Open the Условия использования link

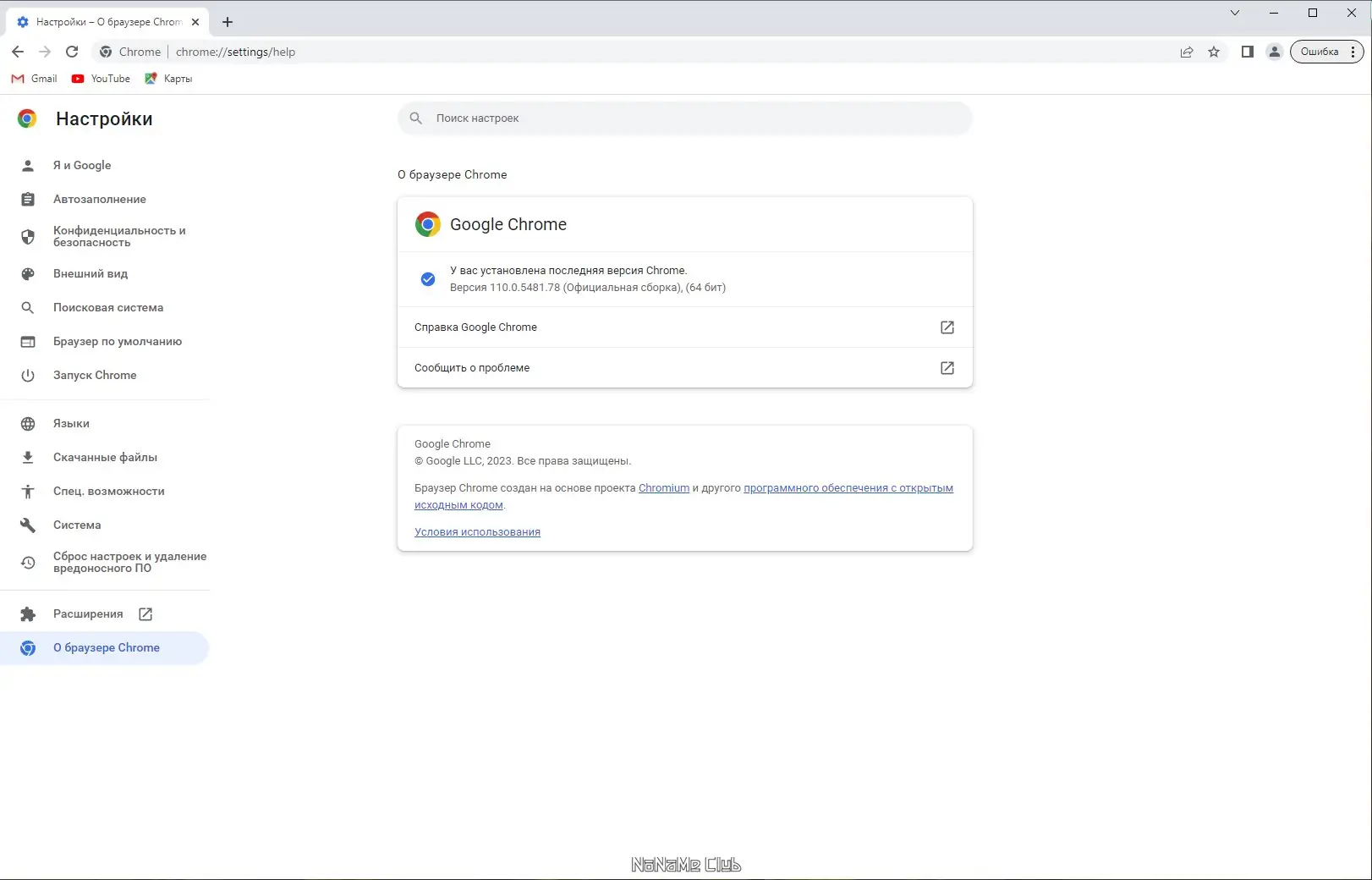coord(477,532)
